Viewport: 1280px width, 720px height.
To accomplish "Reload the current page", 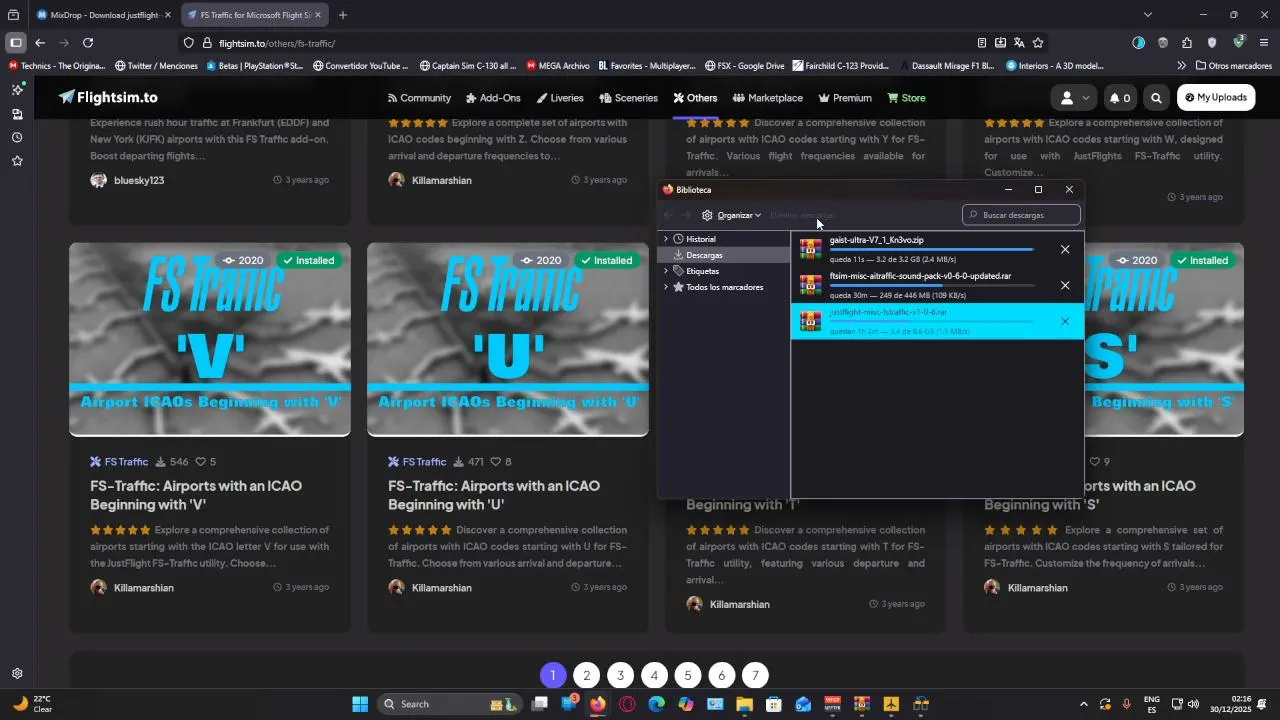I will 88,43.
